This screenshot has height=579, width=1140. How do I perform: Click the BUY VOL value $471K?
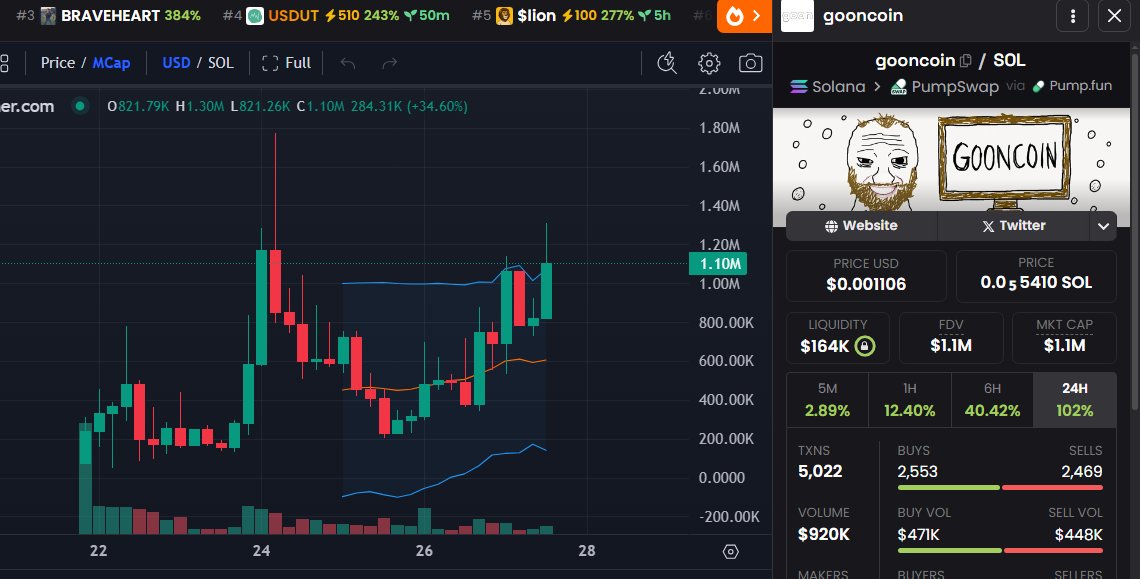click(x=918, y=535)
